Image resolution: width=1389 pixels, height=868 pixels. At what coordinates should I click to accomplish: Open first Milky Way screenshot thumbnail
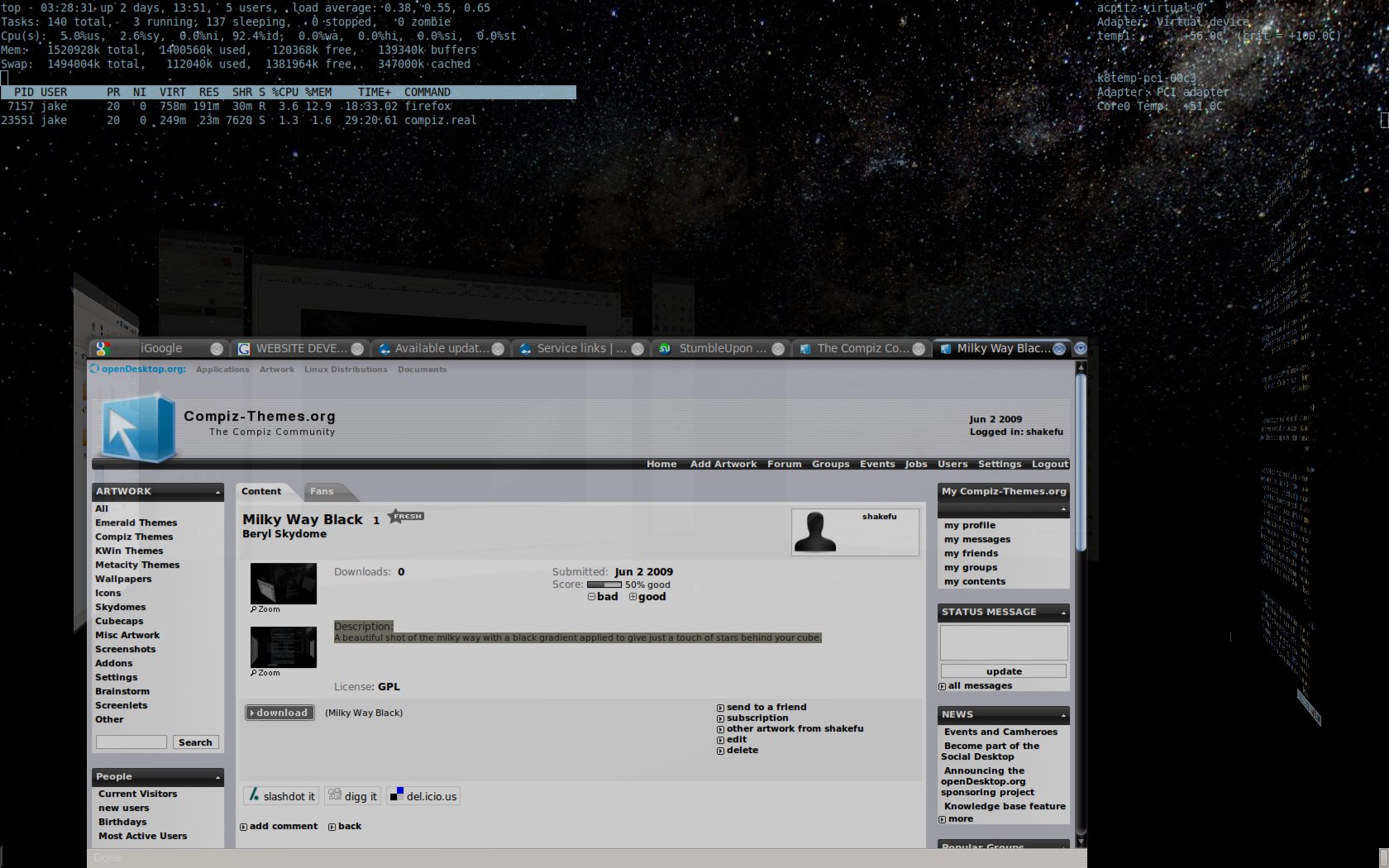[284, 584]
